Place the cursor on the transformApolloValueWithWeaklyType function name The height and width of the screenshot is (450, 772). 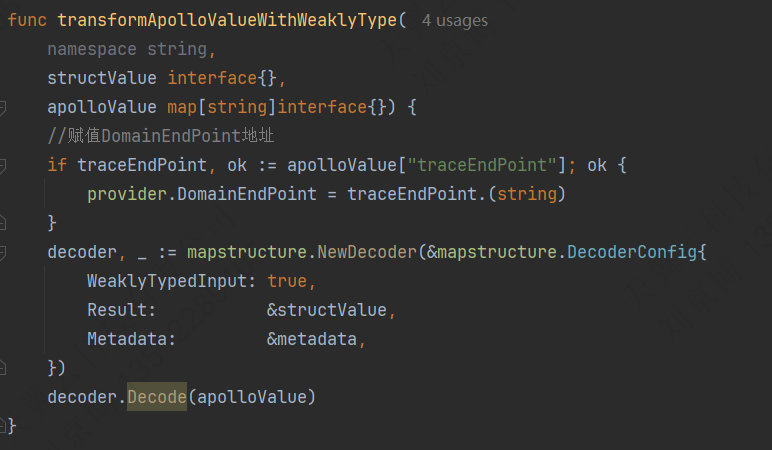[x=227, y=20]
